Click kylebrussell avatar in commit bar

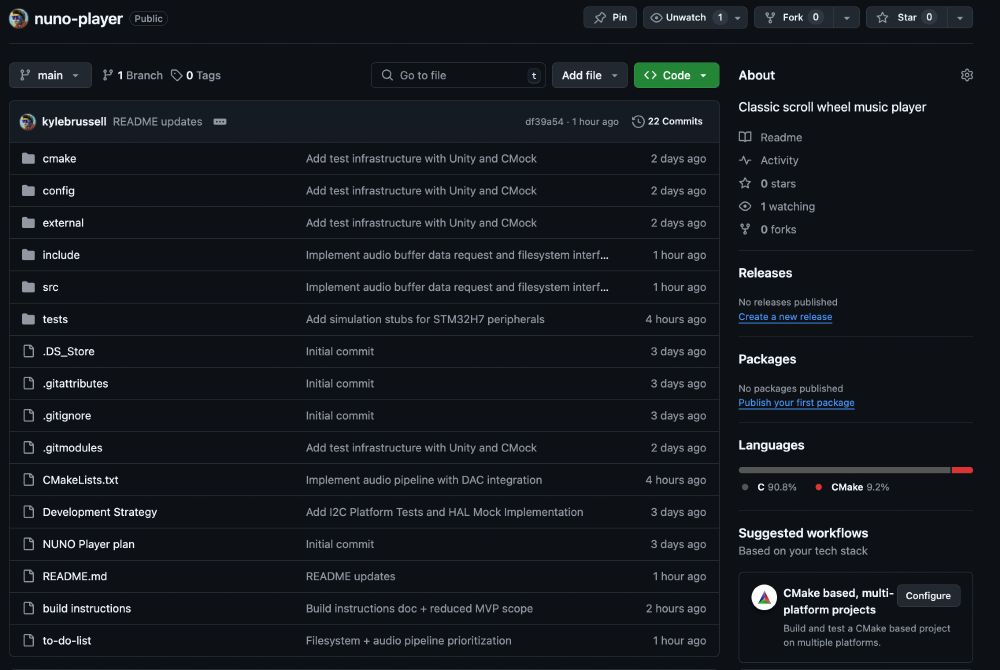click(27, 121)
